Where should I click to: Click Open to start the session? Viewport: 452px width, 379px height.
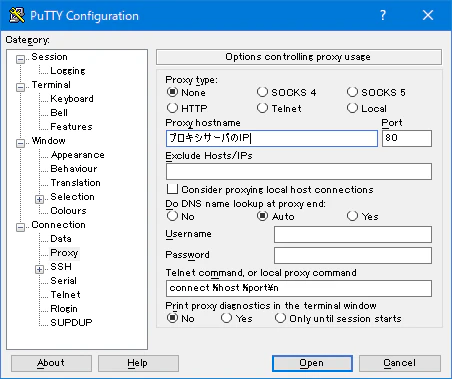coord(312,363)
